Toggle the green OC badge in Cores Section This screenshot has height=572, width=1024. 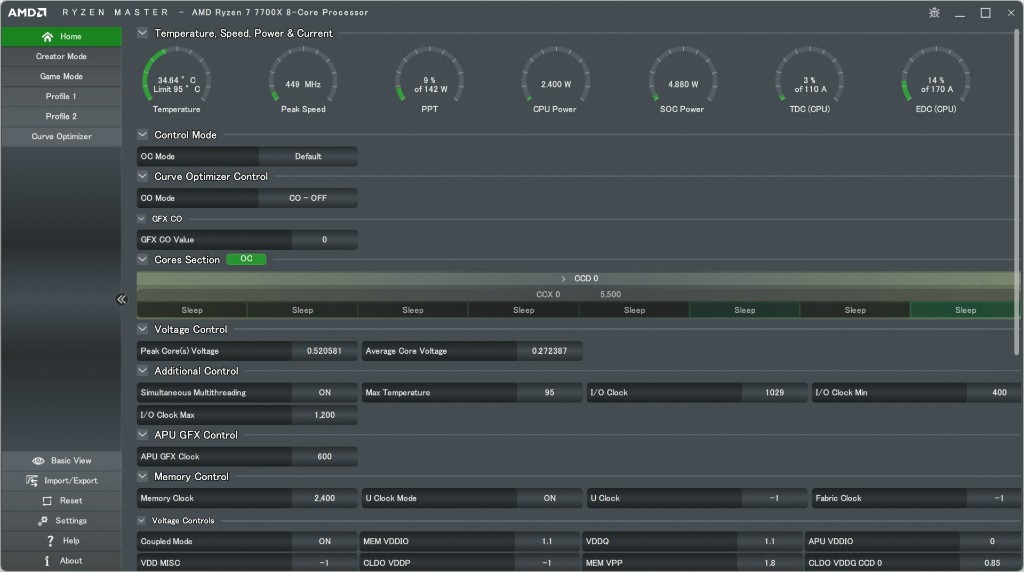point(246,259)
